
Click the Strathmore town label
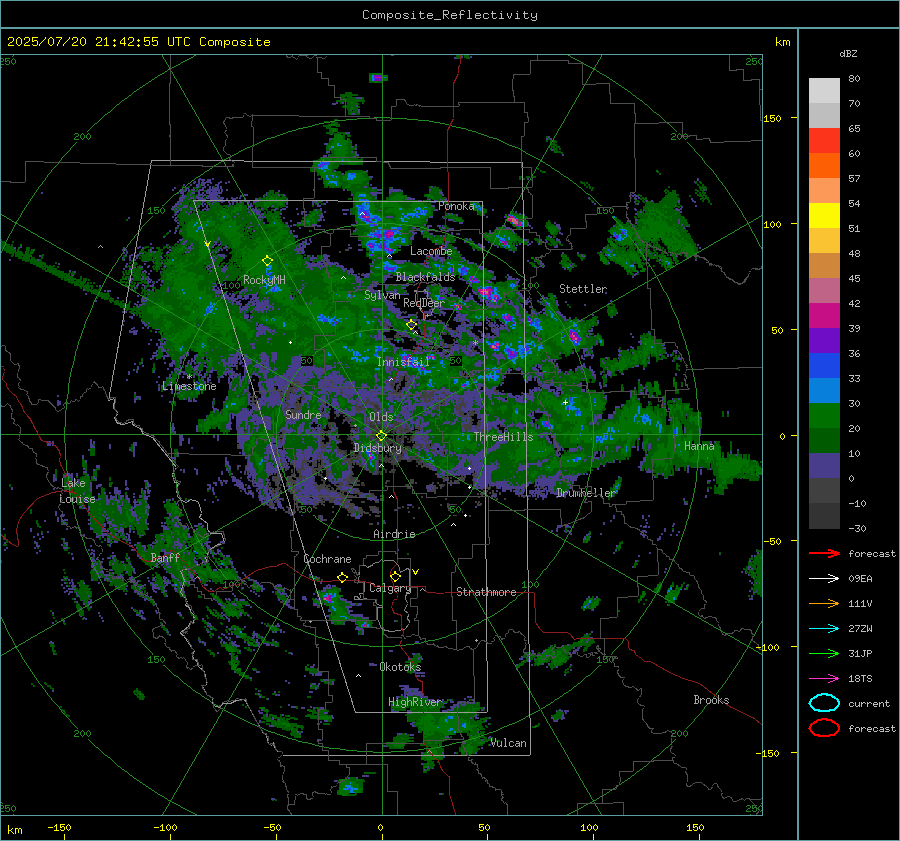coord(487,592)
